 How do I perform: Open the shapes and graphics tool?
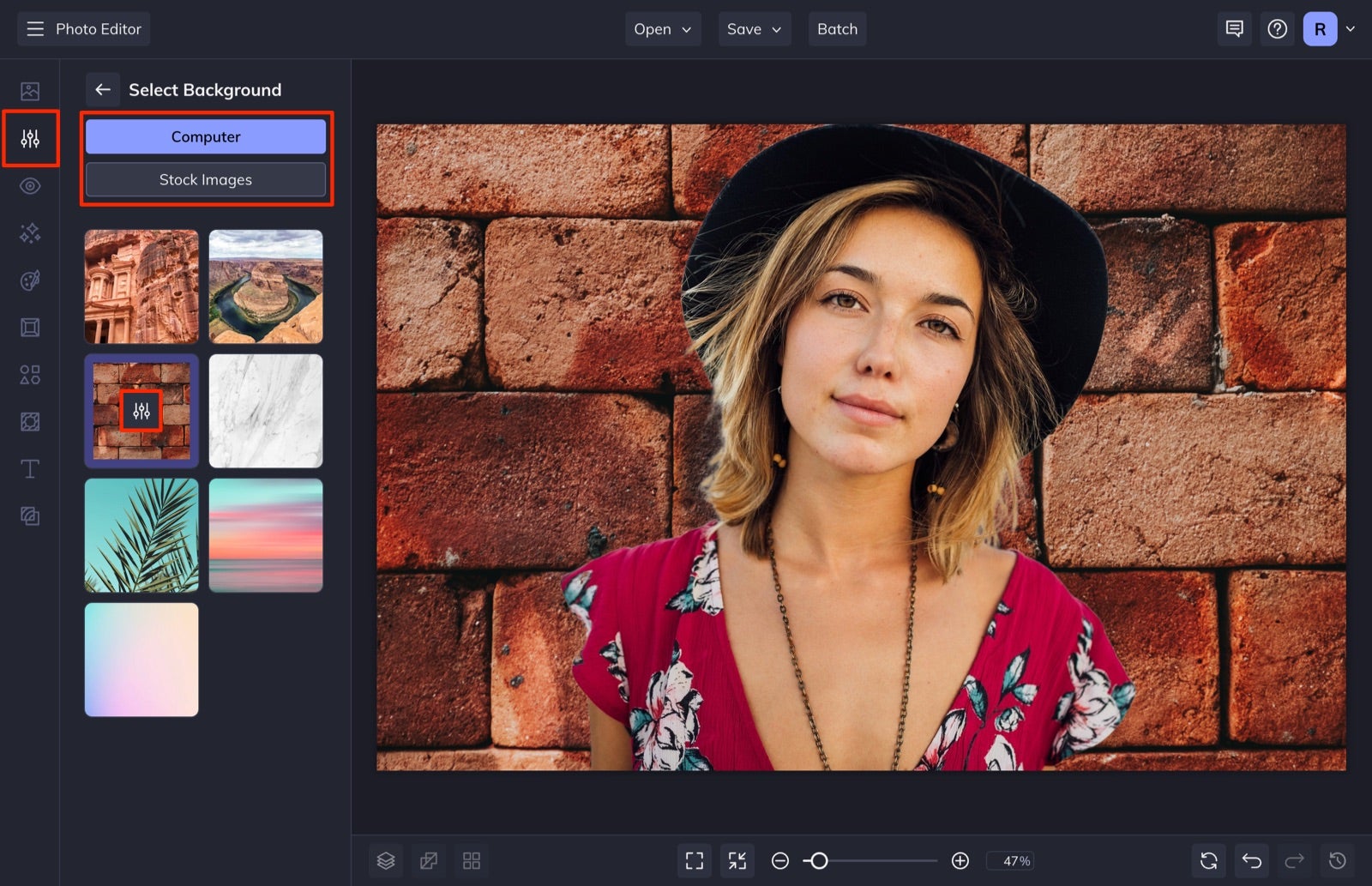(30, 374)
